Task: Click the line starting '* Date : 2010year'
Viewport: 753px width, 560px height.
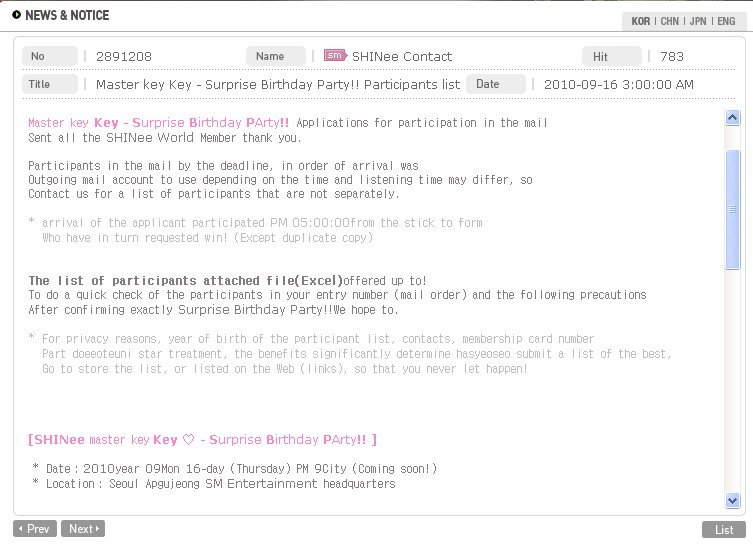Action: coord(235,468)
